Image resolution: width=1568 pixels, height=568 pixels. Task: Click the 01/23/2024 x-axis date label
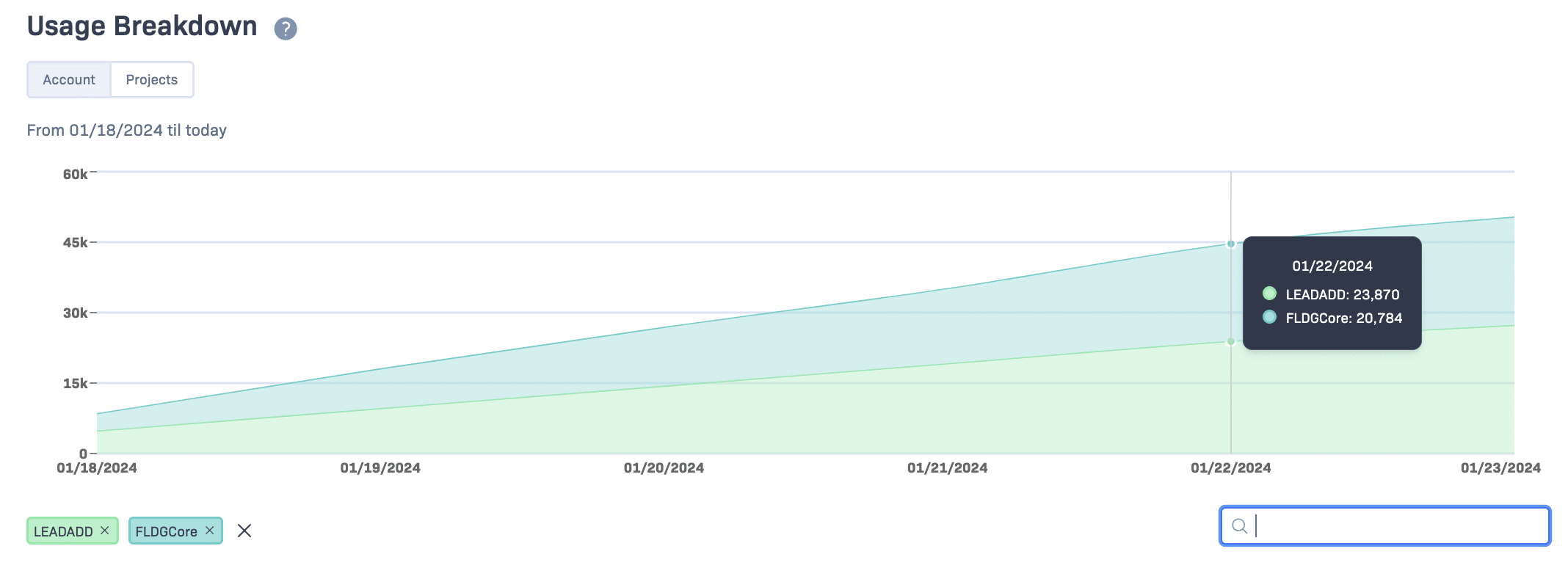pos(1500,468)
